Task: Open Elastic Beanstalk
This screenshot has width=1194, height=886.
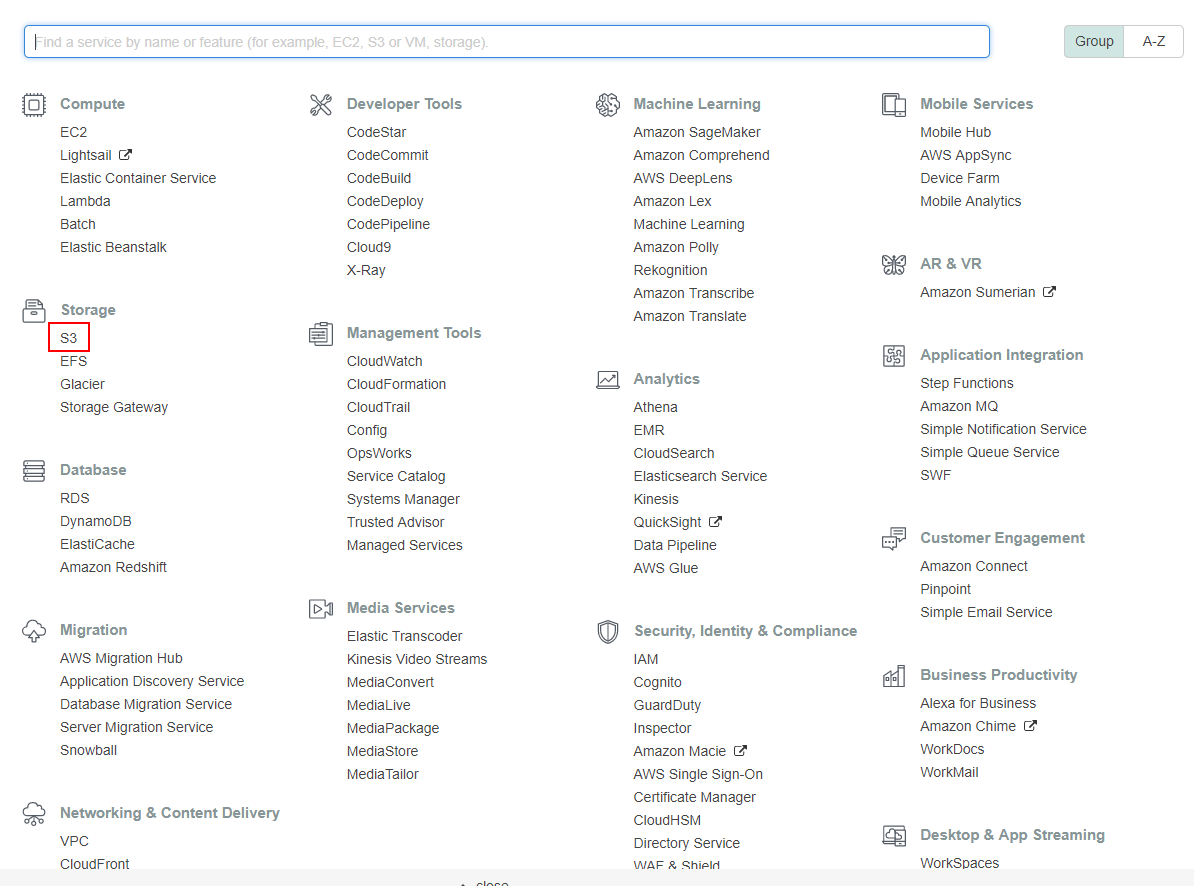Action: (x=113, y=247)
